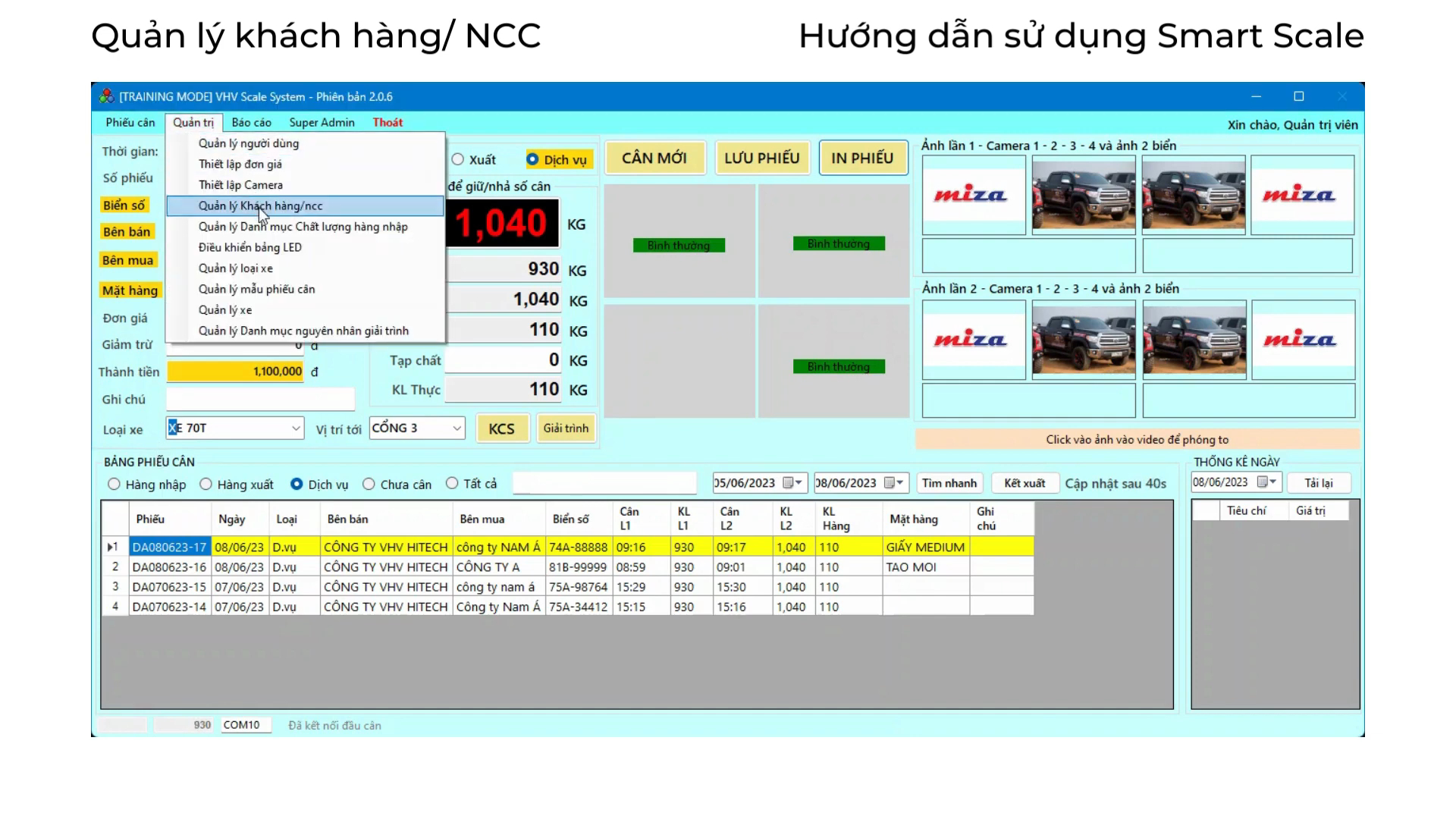Open the "Vị trí tới" dropdown set to CỔNG 3

(x=457, y=428)
